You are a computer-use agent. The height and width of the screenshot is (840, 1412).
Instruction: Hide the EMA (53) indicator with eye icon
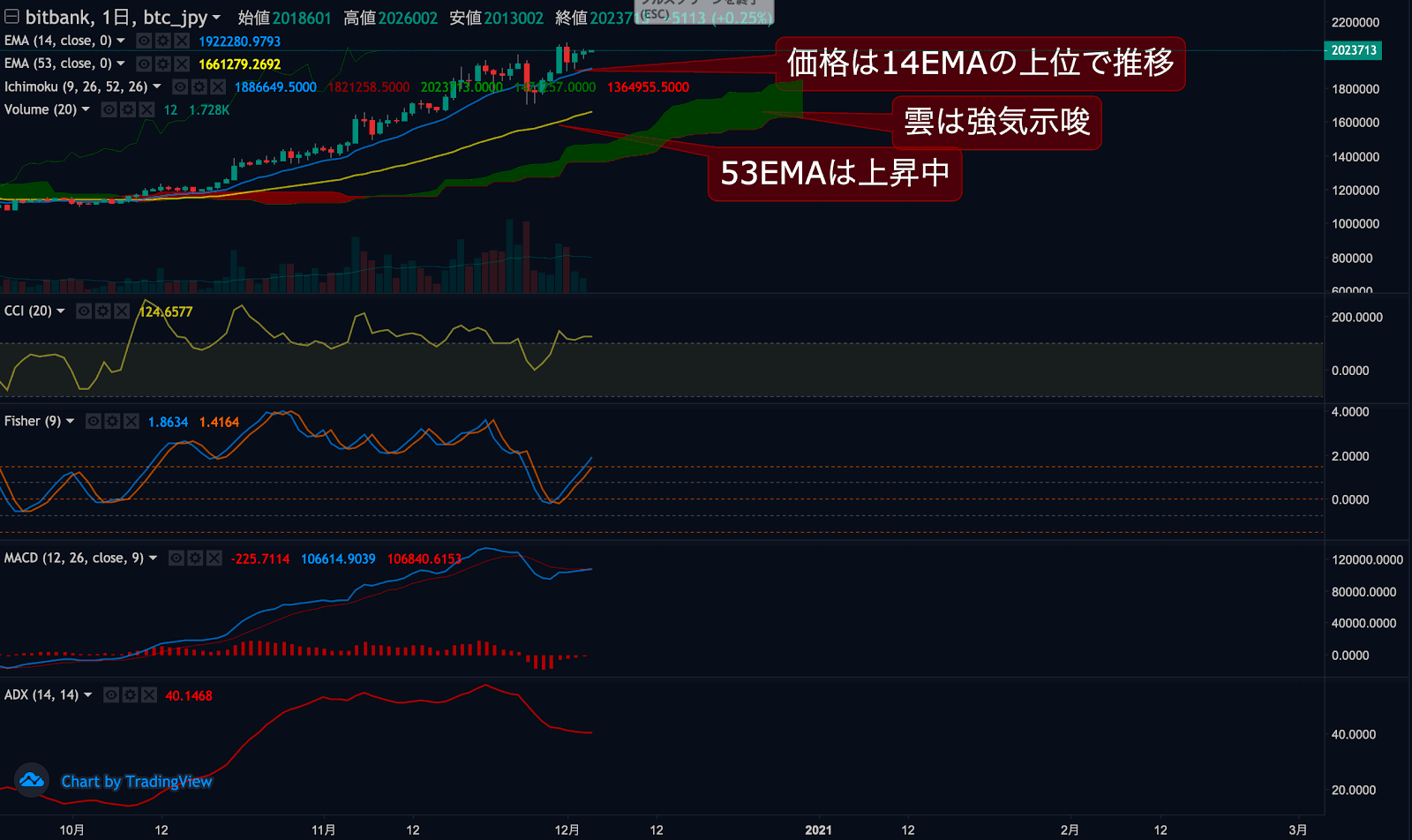(144, 64)
